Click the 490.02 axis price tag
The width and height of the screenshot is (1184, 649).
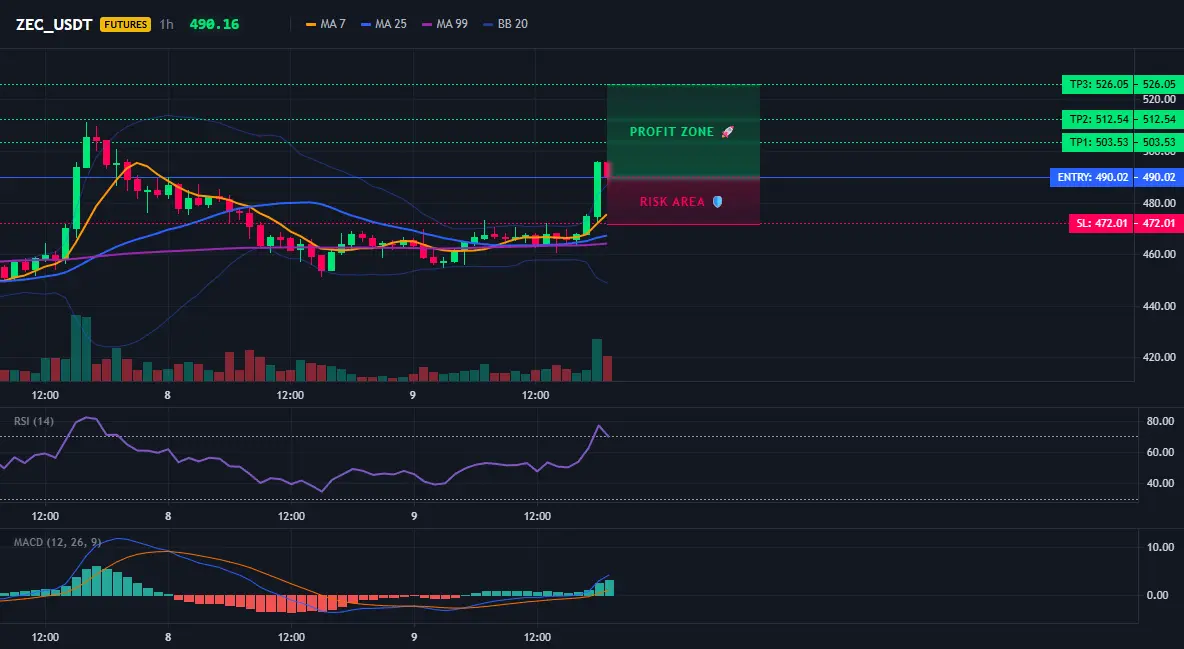click(1159, 178)
